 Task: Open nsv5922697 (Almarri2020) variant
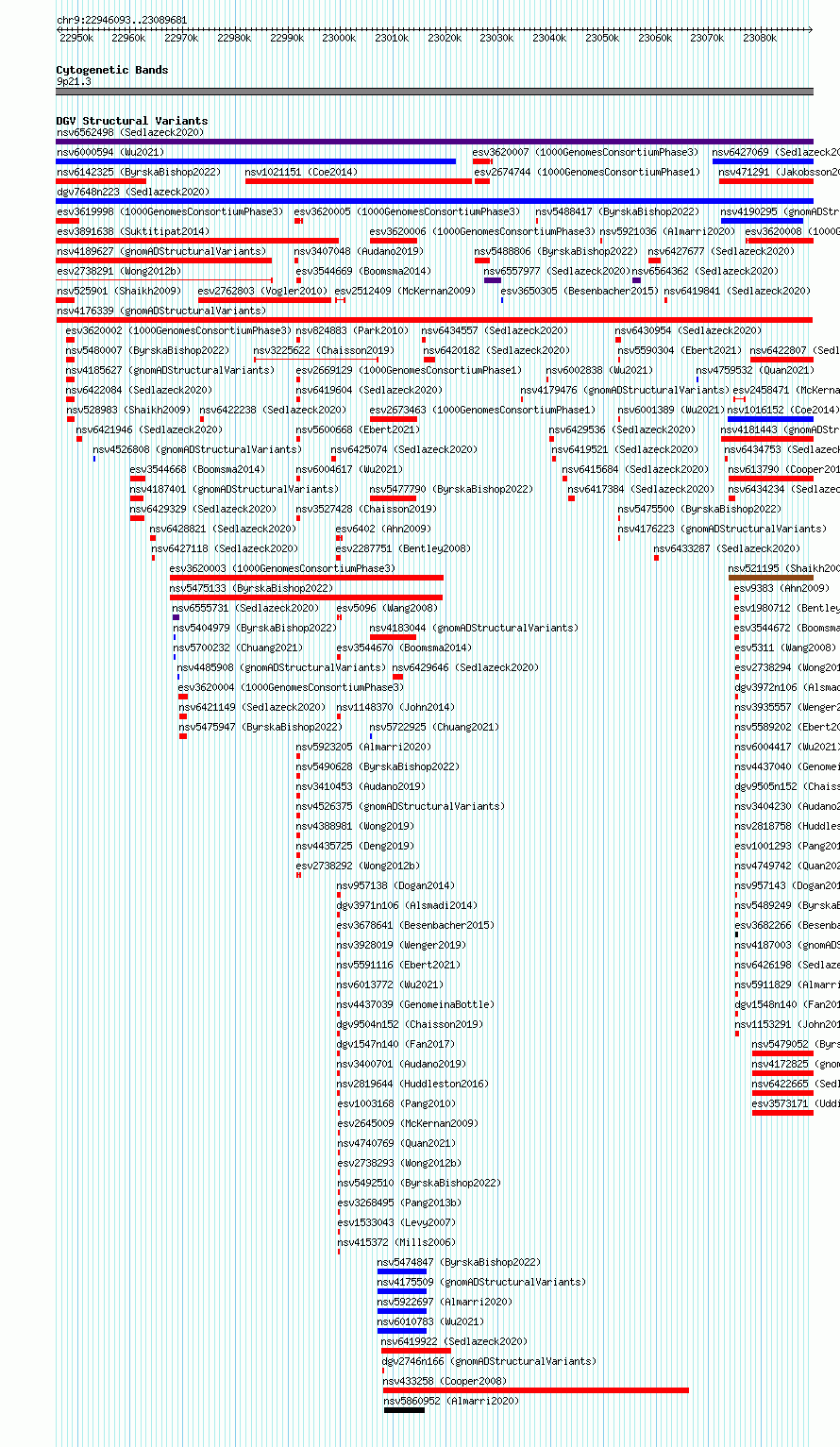(445, 1302)
